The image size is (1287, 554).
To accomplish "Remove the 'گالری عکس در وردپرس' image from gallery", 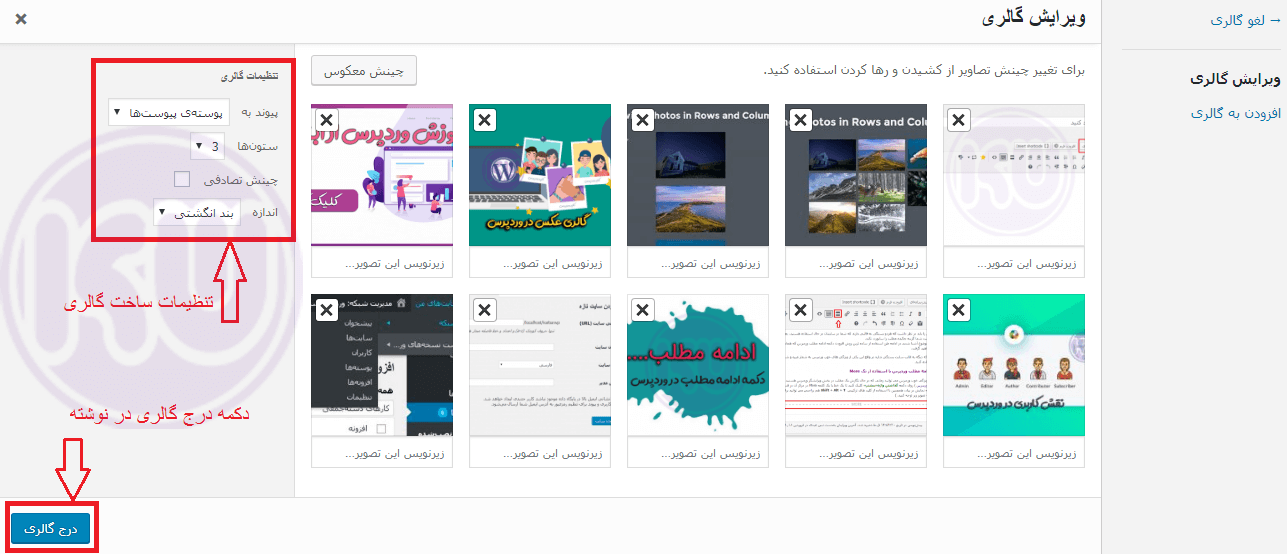I will (x=484, y=120).
